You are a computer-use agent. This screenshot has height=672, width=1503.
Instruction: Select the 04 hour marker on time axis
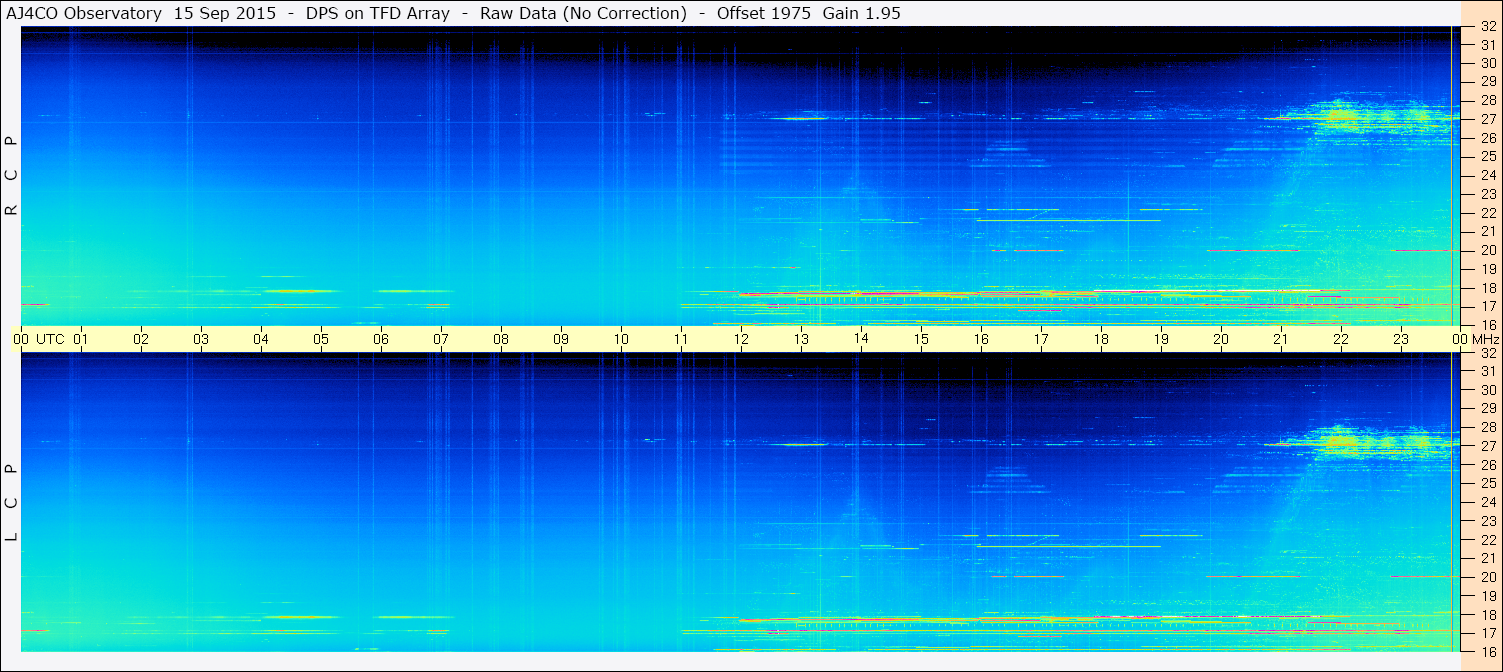[261, 339]
